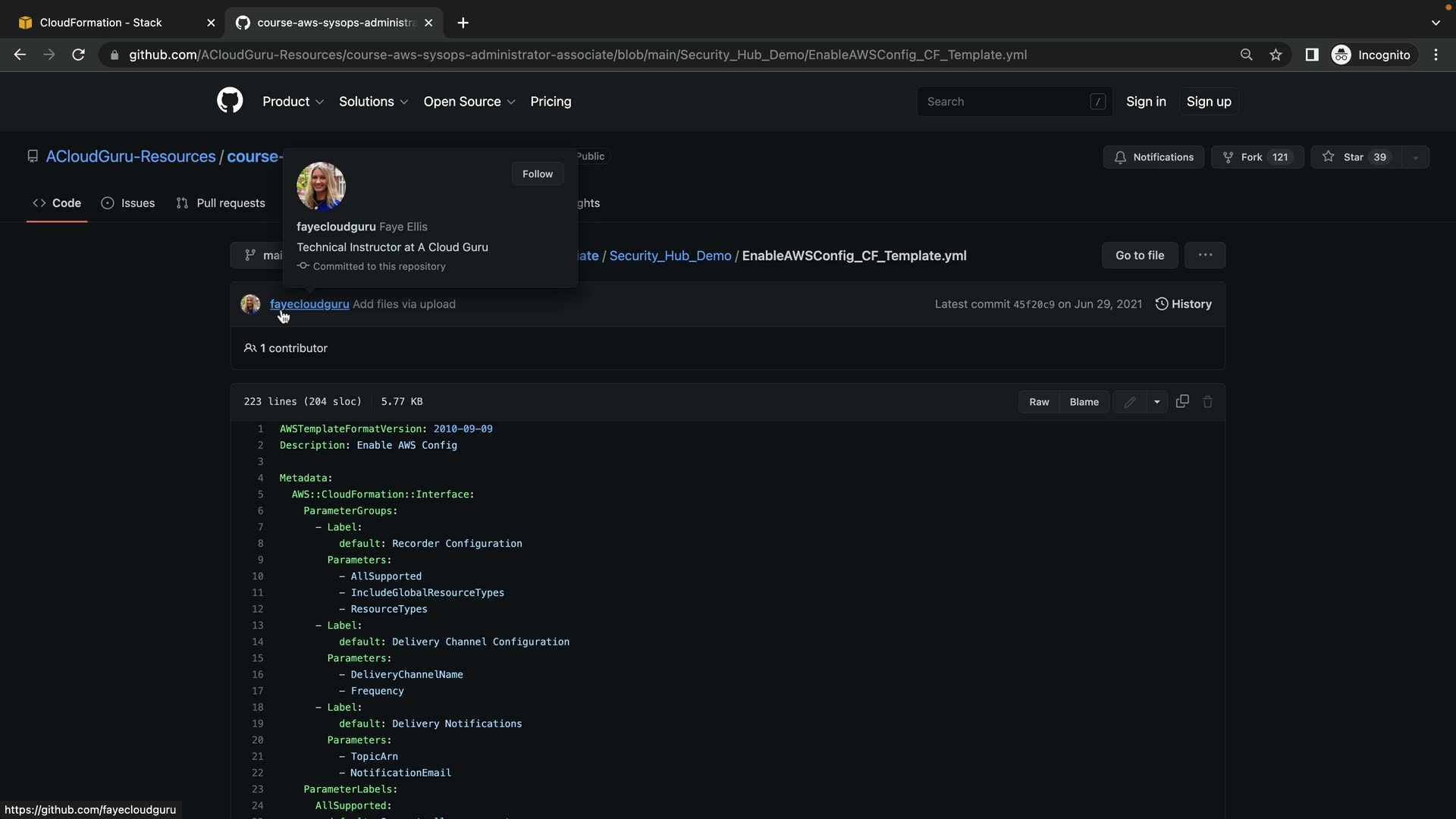The width and height of the screenshot is (1456, 819).
Task: Click fayecloudguru avatar in commit row
Action: 250,304
